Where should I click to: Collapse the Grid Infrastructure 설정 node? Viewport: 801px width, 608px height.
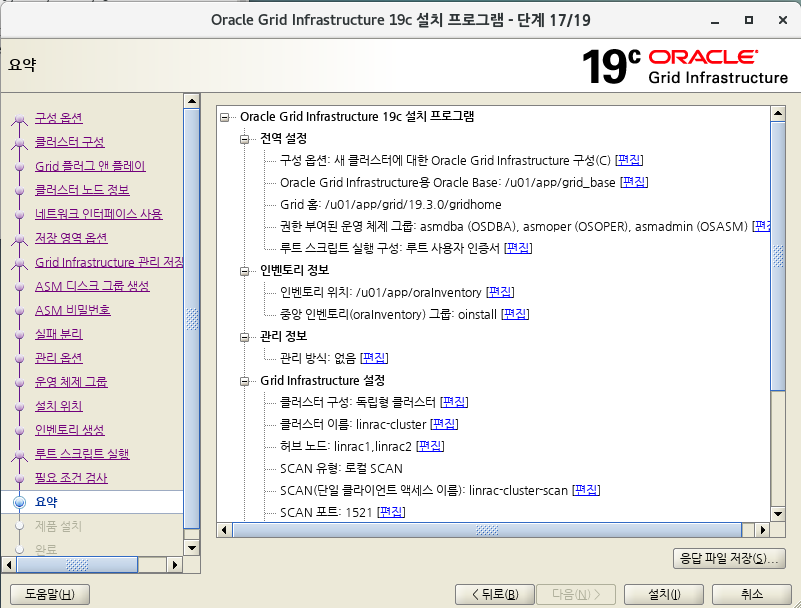(245, 381)
